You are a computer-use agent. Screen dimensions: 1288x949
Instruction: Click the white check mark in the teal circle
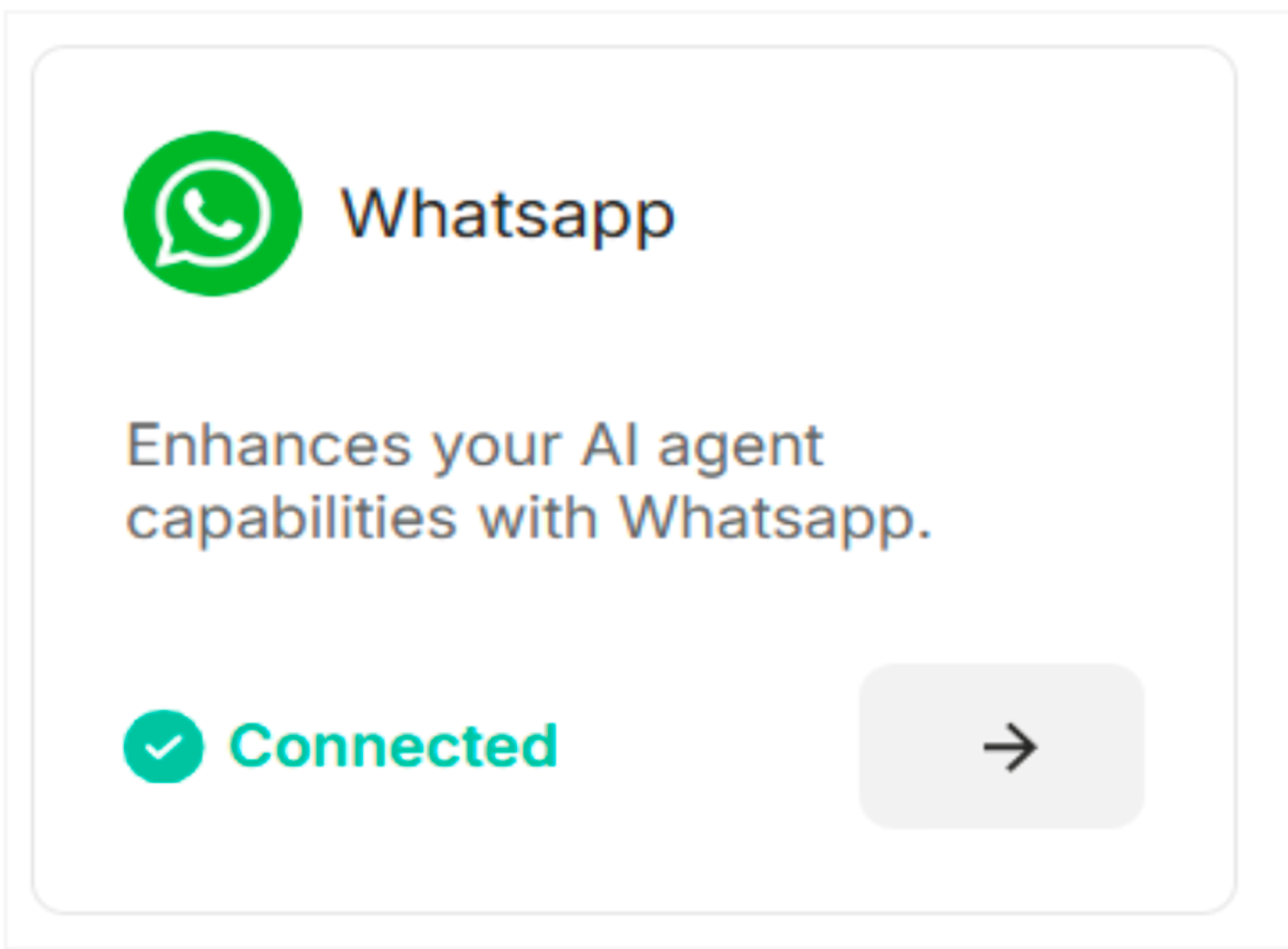pos(163,747)
